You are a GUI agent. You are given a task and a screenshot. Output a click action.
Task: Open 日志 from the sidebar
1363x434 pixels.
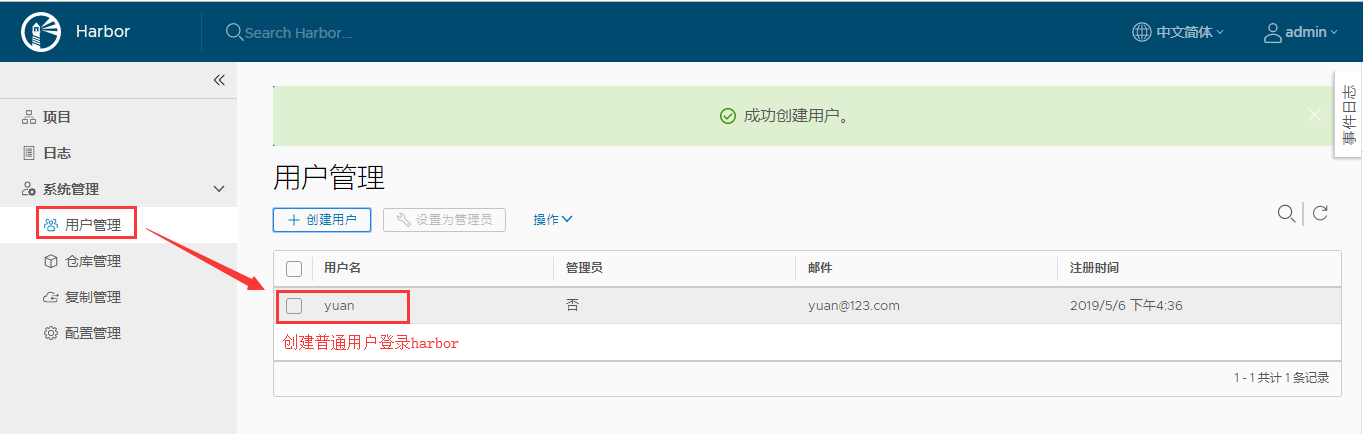(x=57, y=153)
